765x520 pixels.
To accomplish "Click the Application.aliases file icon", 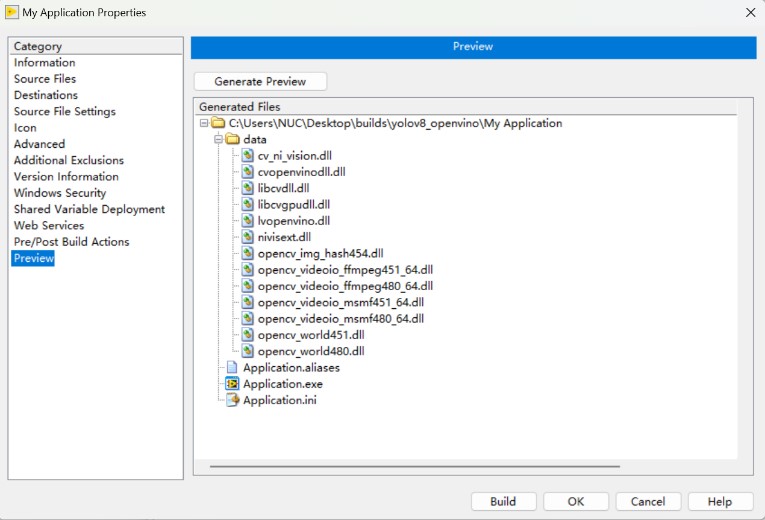I will (232, 368).
